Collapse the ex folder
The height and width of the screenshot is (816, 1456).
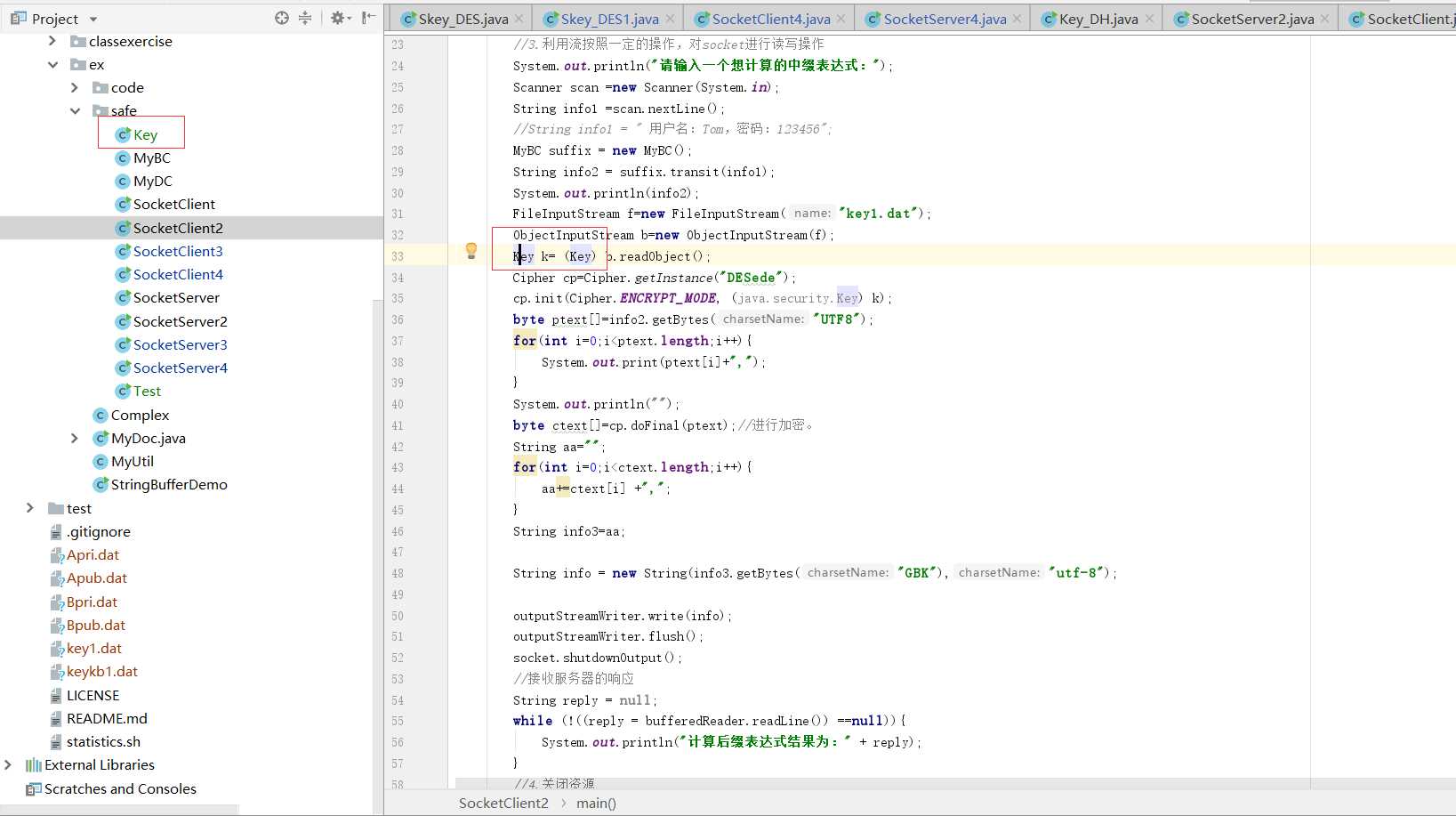(52, 64)
